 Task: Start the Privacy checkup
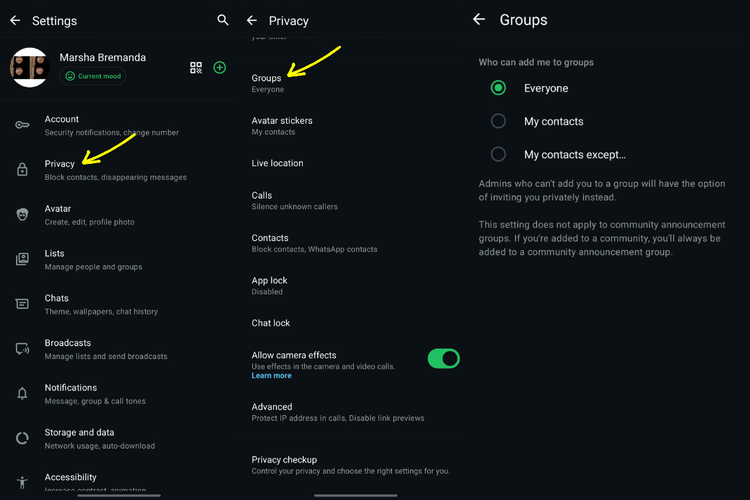click(x=349, y=465)
